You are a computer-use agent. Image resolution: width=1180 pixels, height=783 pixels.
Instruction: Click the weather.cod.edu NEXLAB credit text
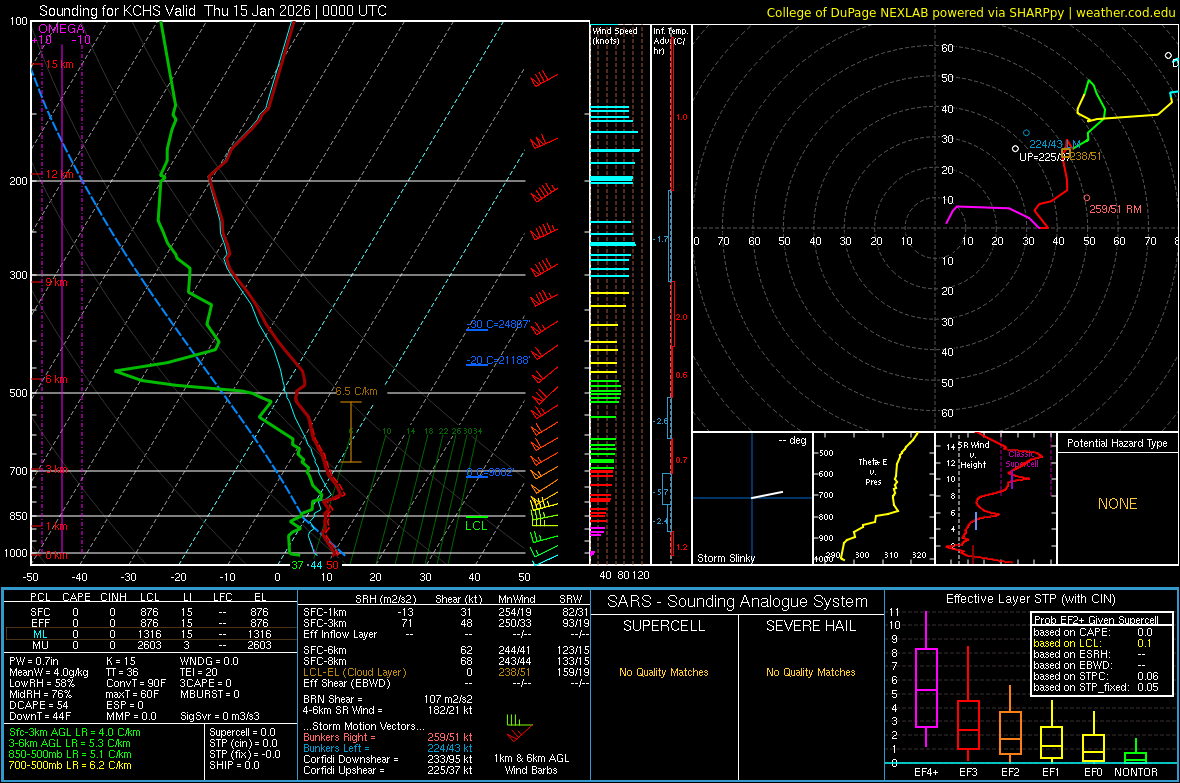pyautogui.click(x=971, y=12)
